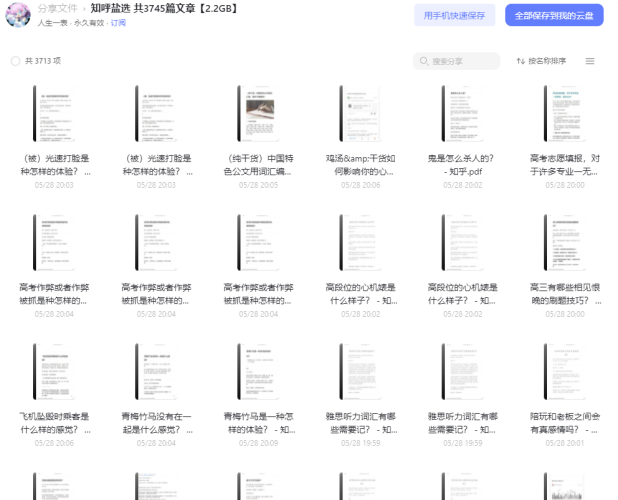Click 全部保存到我的云盘 button
Screen dimensions: 618x500
(x=554, y=15)
